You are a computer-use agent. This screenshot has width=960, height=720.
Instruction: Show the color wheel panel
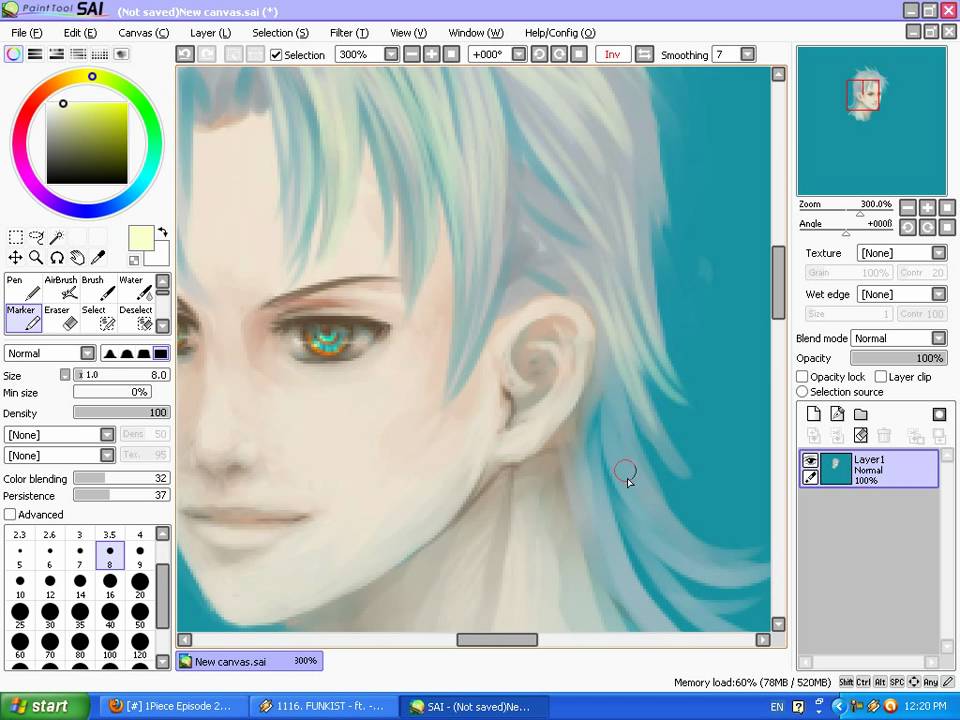pos(13,54)
